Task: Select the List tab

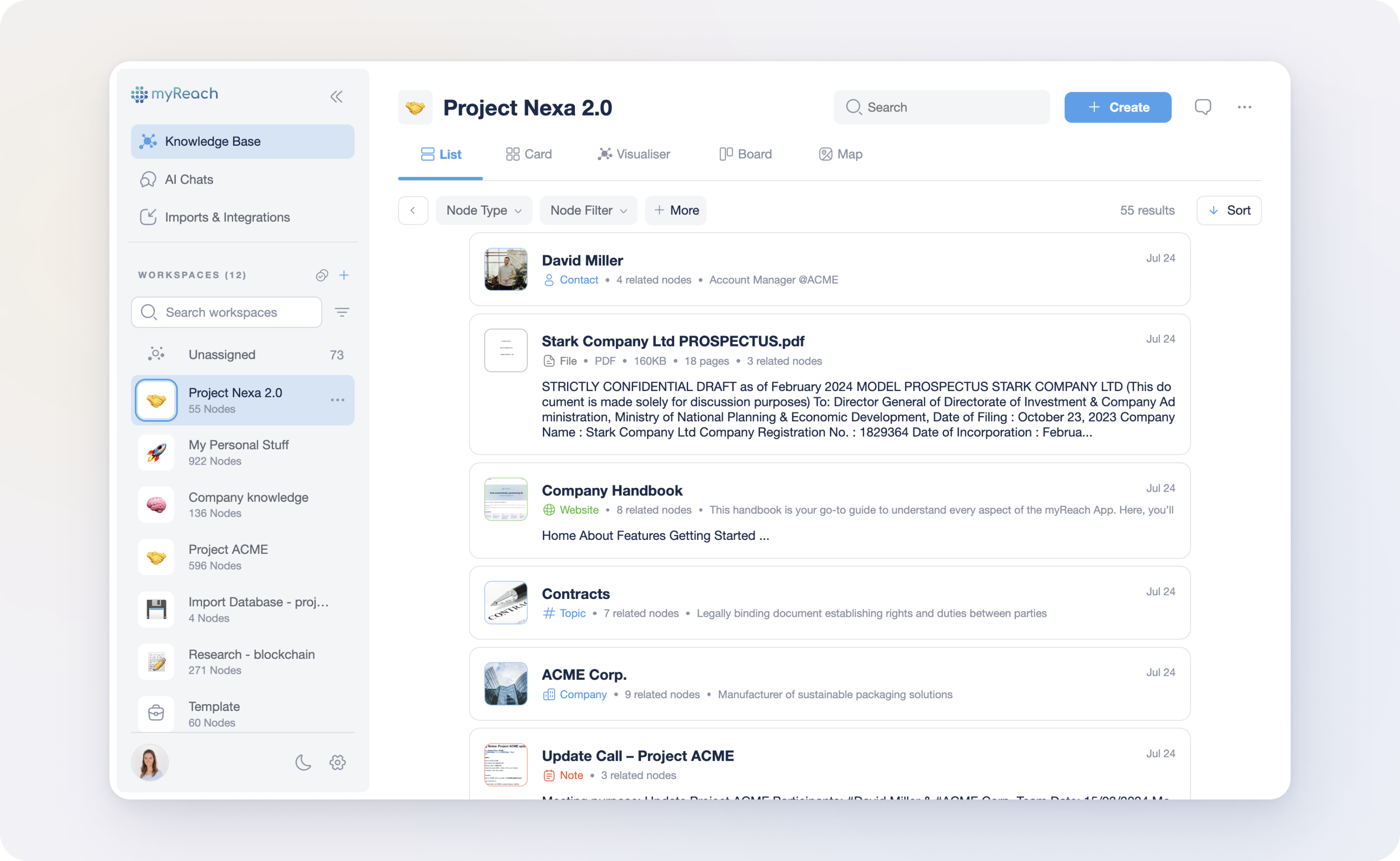Action: [x=441, y=154]
